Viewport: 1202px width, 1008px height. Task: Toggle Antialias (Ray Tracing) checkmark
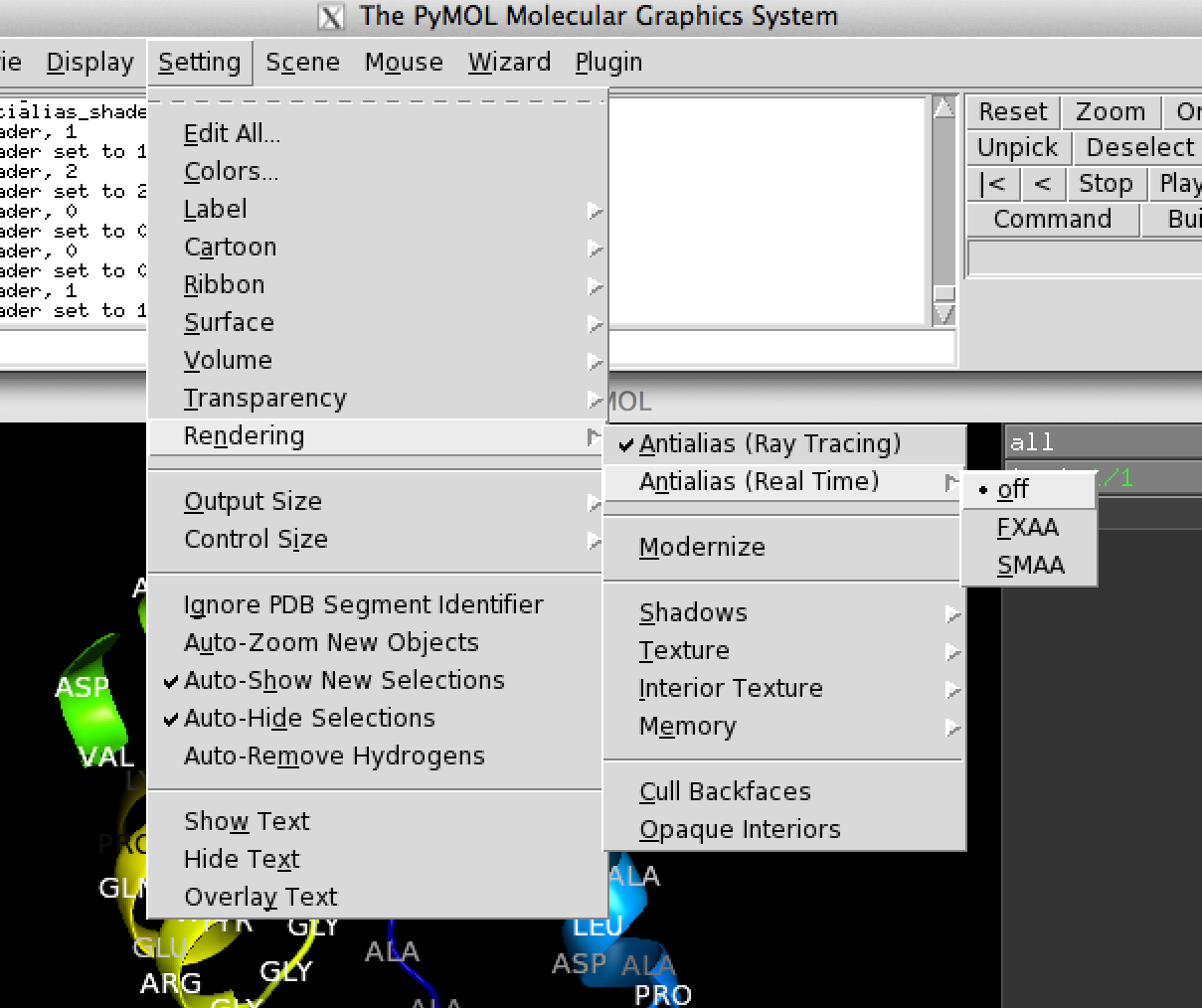pos(770,444)
